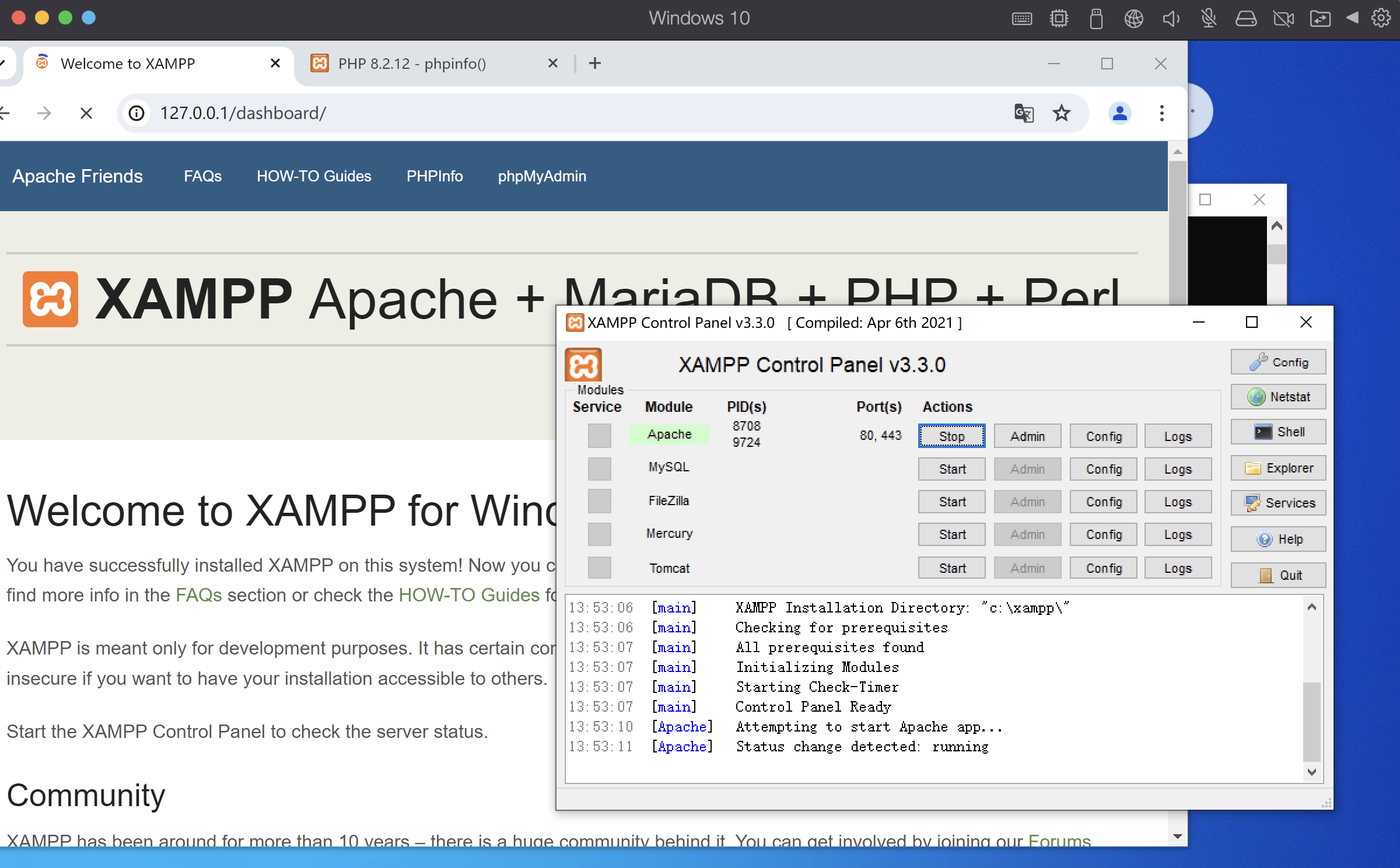Open Tomcat Logs menu
Image resolution: width=1400 pixels, height=868 pixels.
tap(1178, 568)
